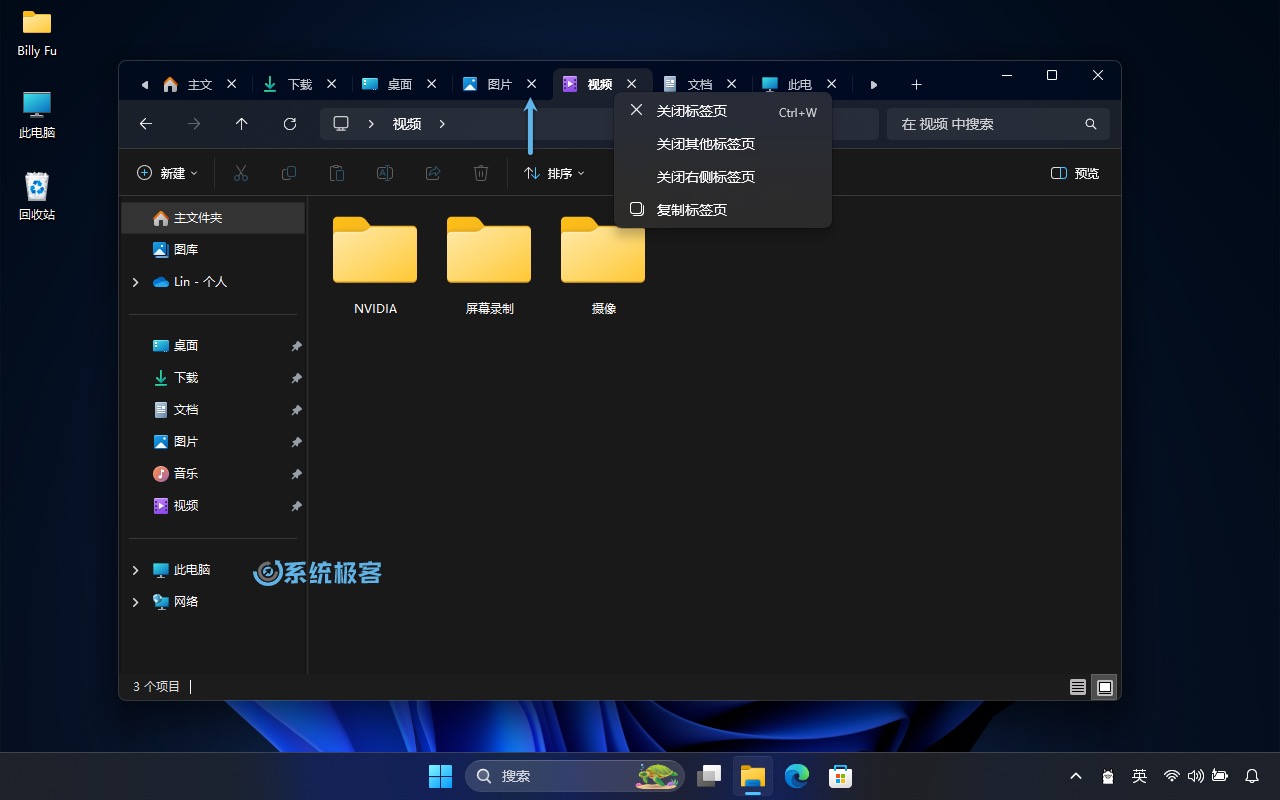Click the search box 在 视频 中搜索

coord(998,124)
